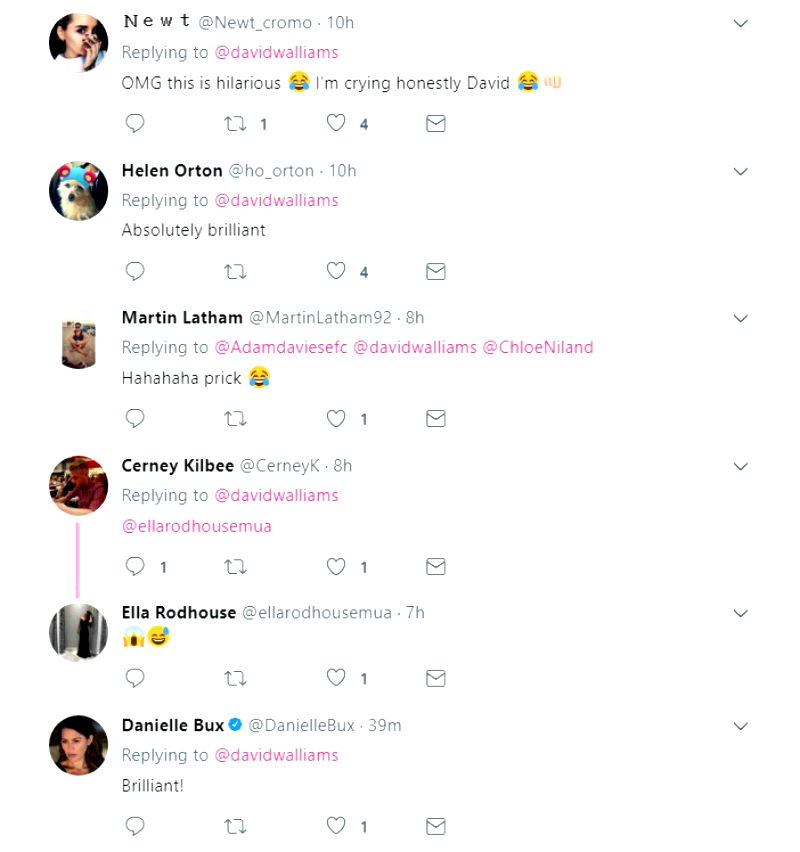View Danielle Bux's avatar
The image size is (800, 852).
[78, 745]
